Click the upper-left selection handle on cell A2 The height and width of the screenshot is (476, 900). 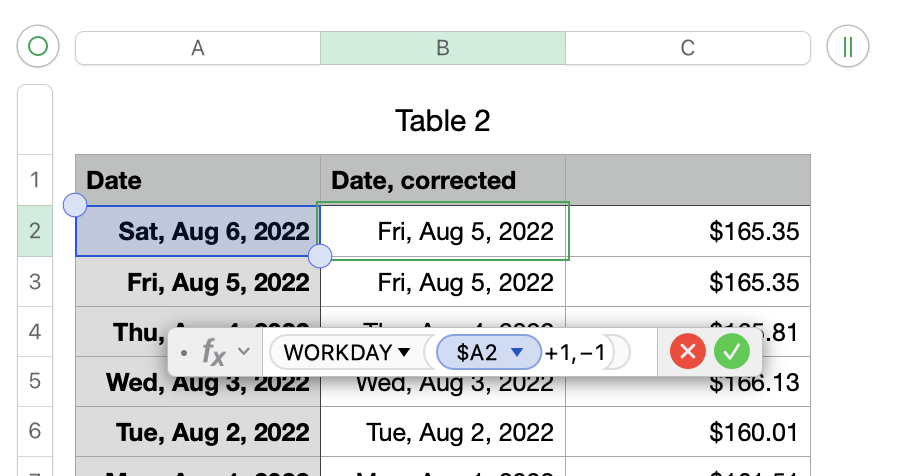click(75, 206)
